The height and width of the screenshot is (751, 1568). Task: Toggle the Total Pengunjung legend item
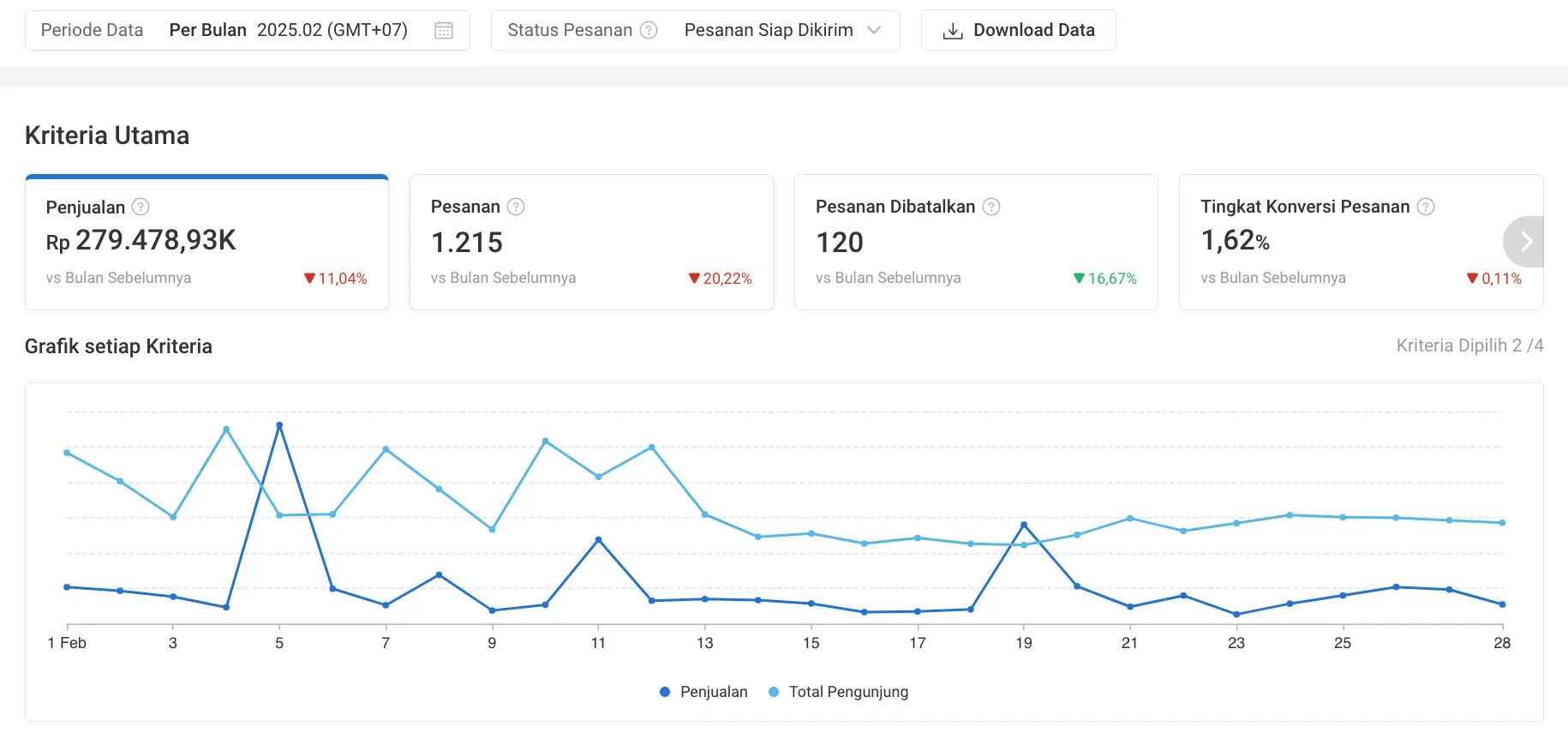[839, 692]
